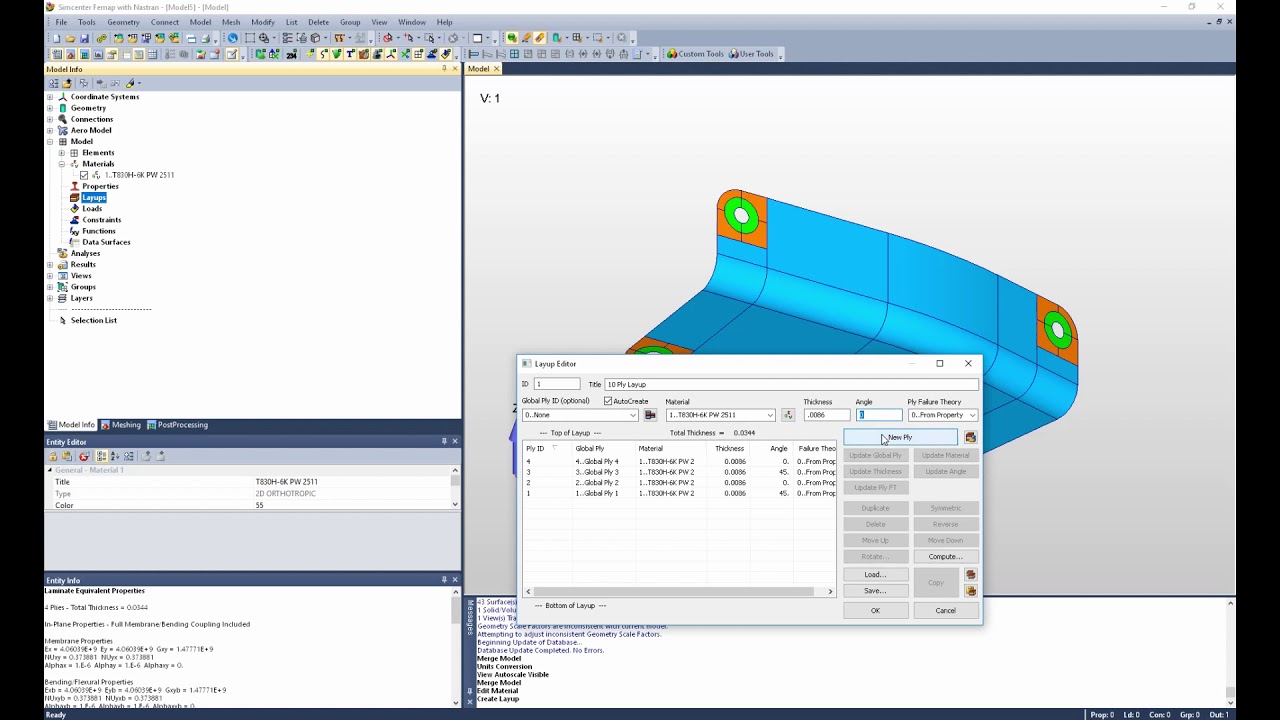Toggle the AutoCreate checkbox
Screen dimensions: 1280x720
coord(608,401)
